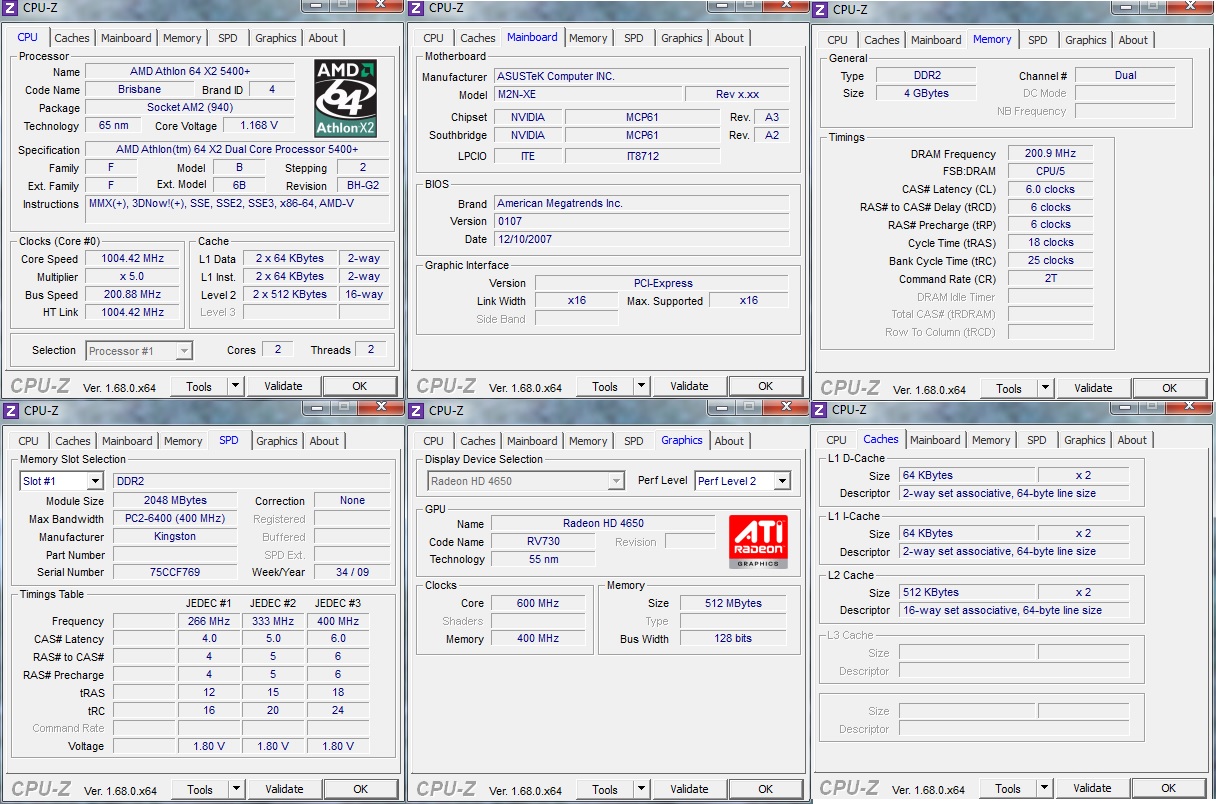The height and width of the screenshot is (804, 1216).
Task: Expand the Tools arrow in the SPD-tab window
Action: tap(236, 789)
